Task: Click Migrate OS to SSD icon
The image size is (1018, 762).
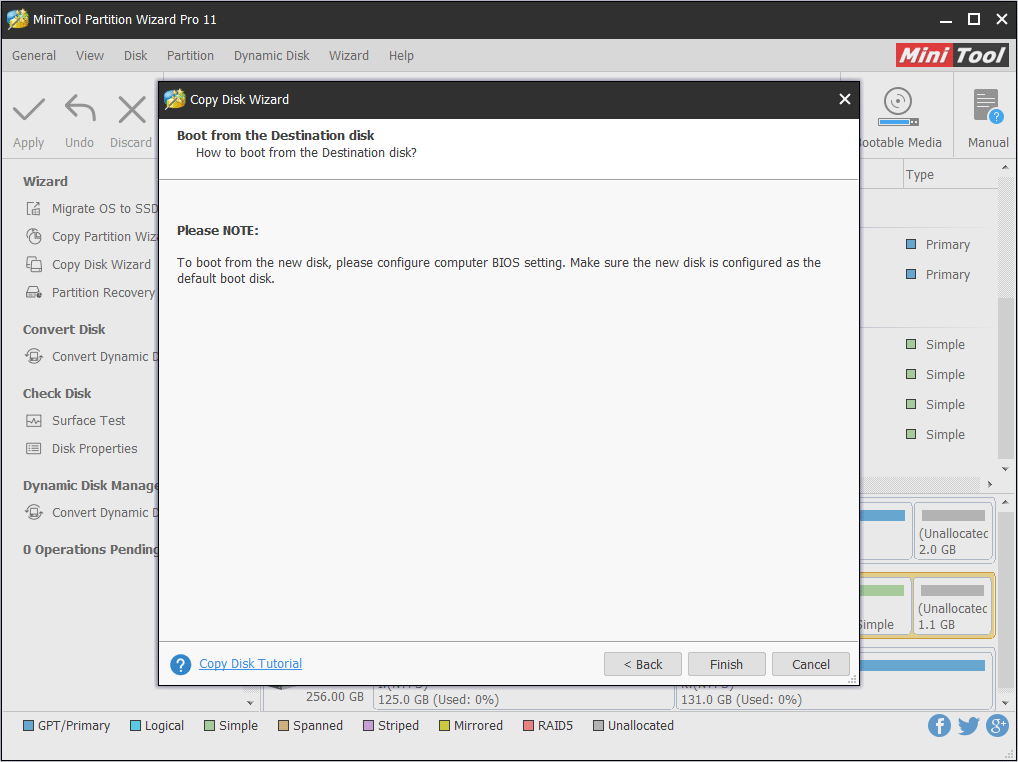Action: [33, 208]
